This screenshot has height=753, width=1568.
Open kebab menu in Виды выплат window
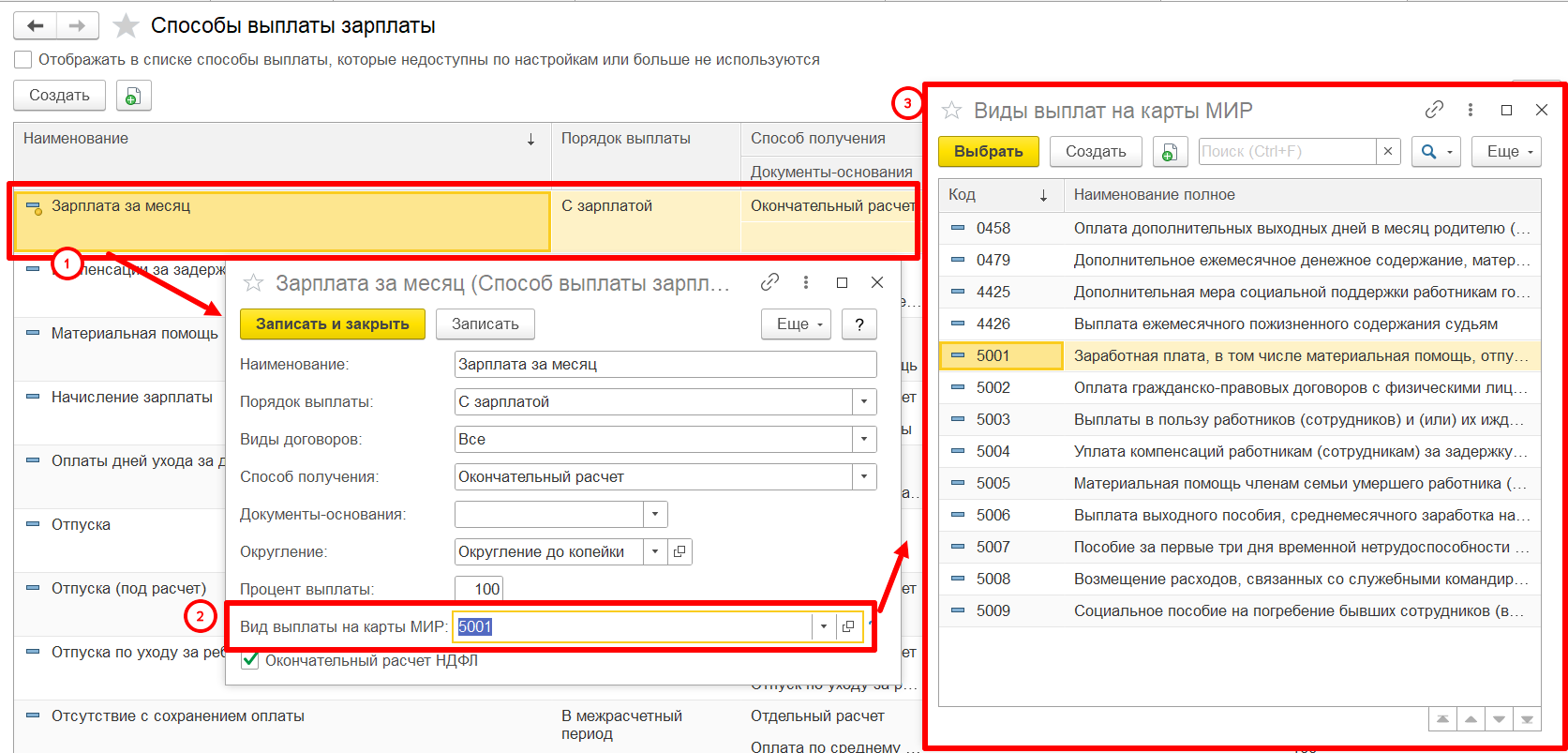point(1471,111)
